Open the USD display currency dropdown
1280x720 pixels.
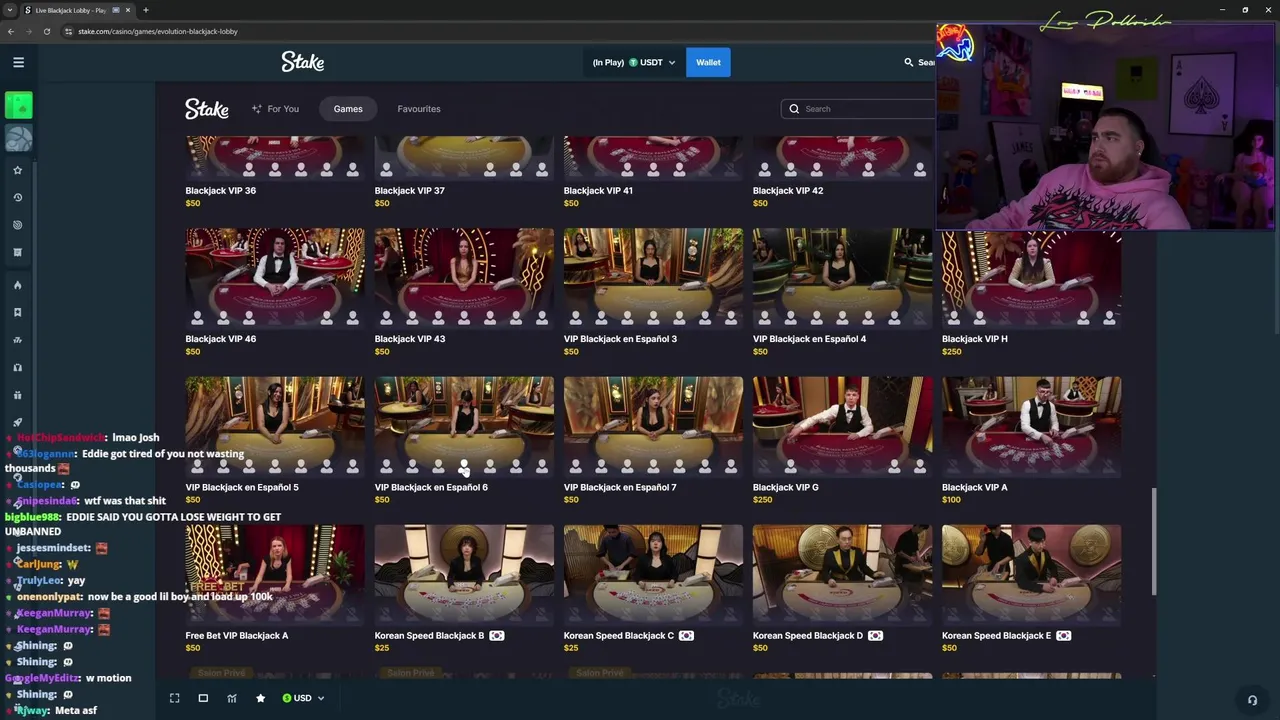pos(303,698)
